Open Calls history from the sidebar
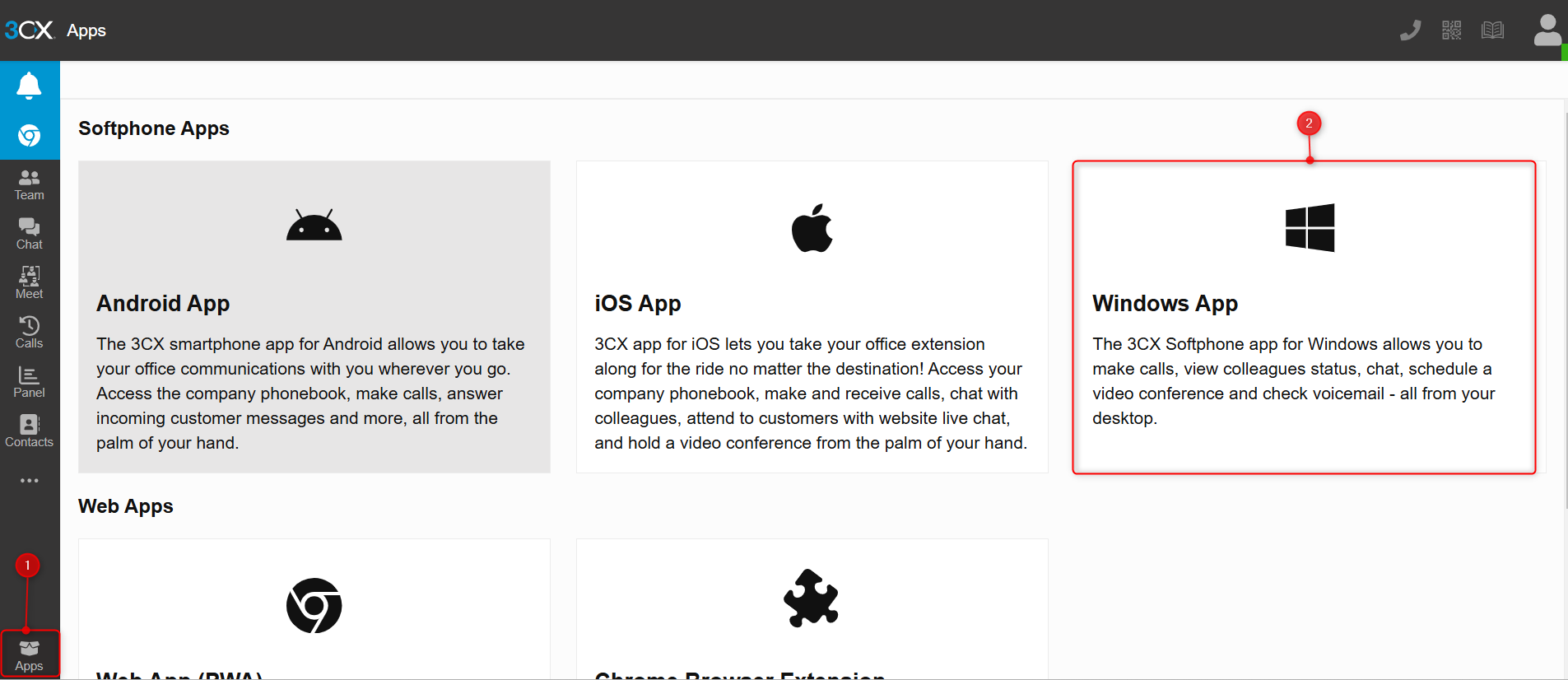The image size is (1568, 680). click(x=29, y=333)
